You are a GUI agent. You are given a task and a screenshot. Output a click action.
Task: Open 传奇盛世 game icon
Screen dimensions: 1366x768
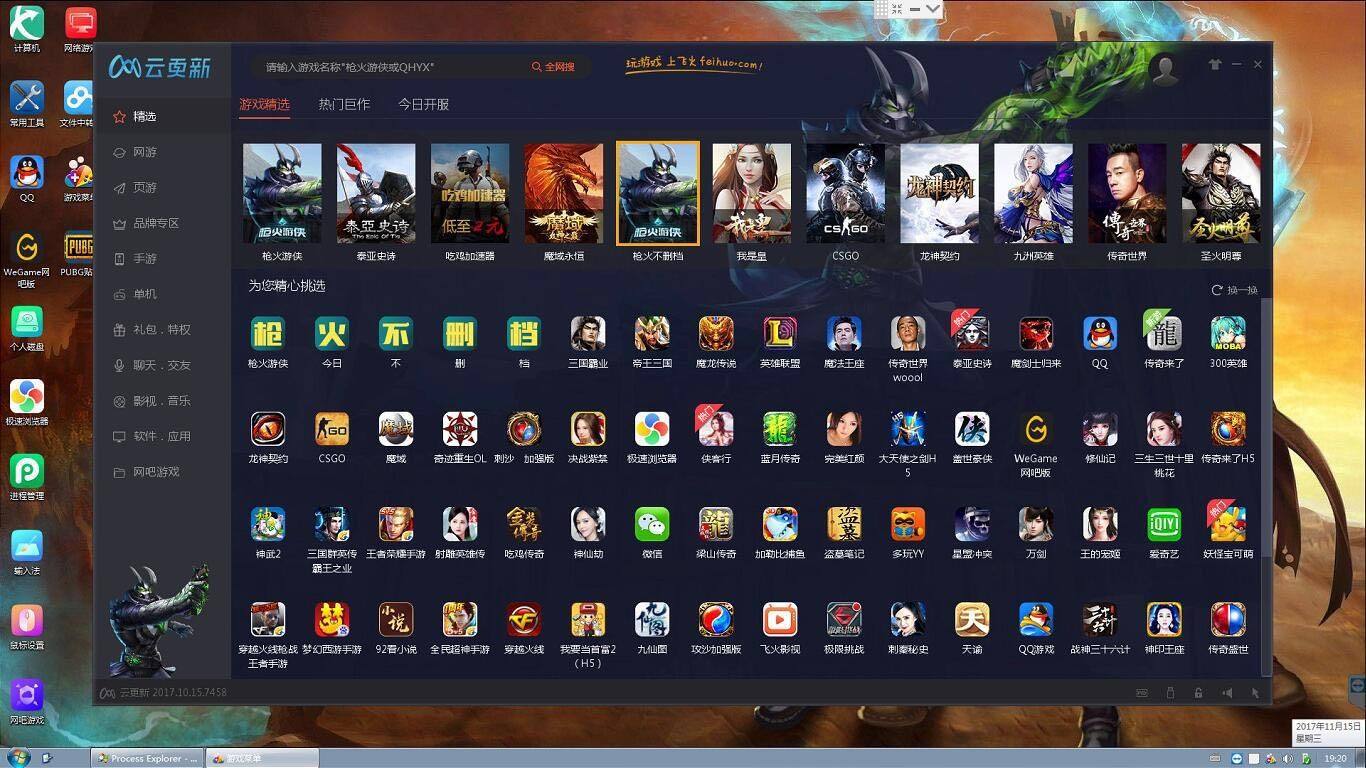click(x=1228, y=619)
